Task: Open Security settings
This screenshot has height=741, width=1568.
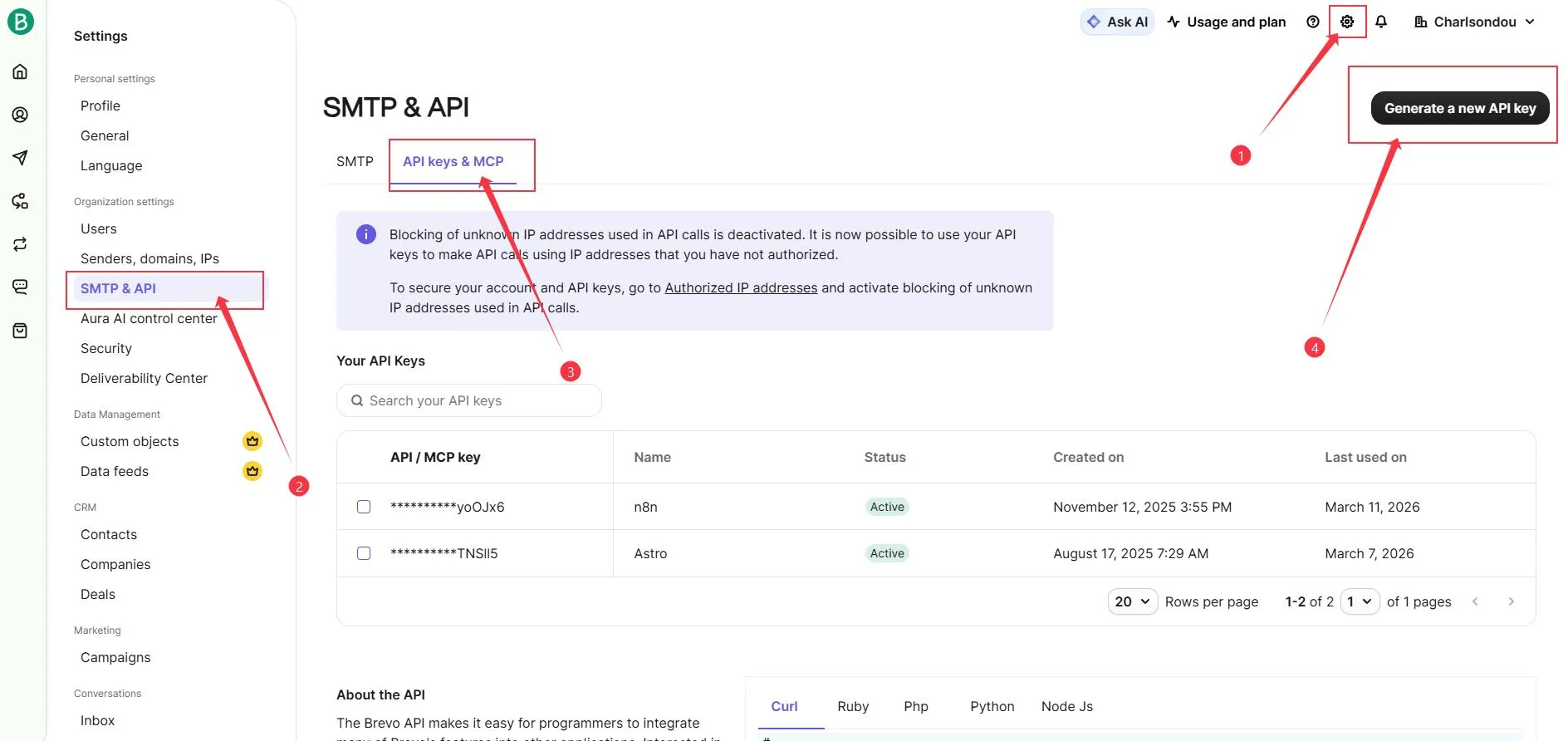Action: [x=106, y=348]
